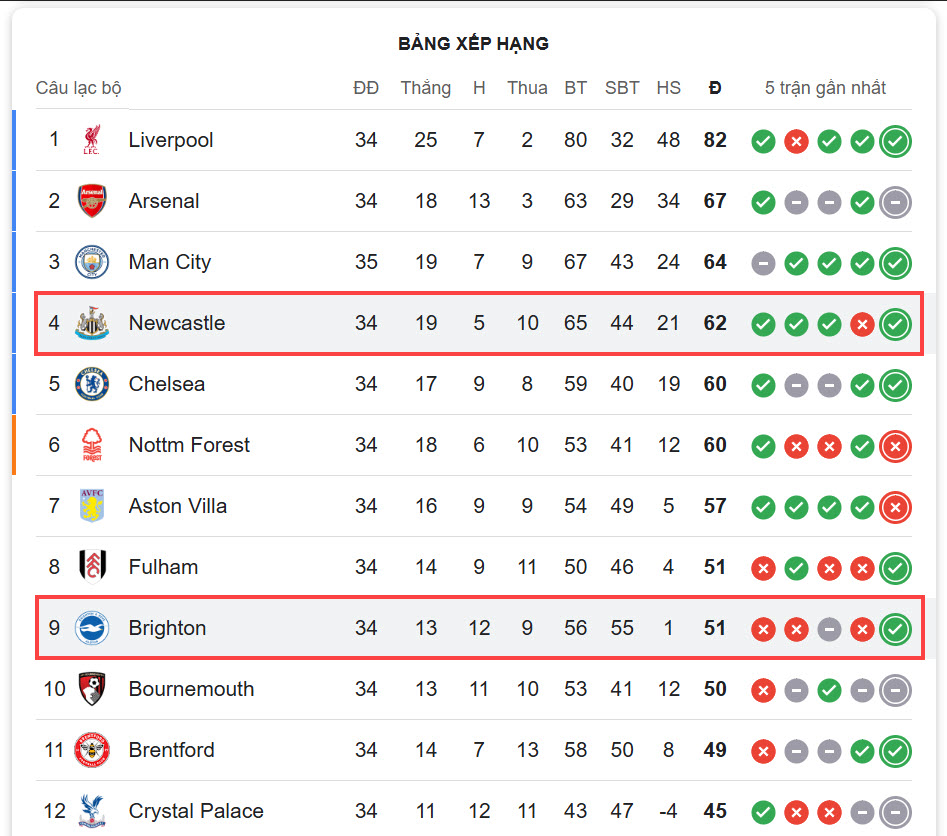
Task: Click the Fulham club crest
Action: pyautogui.click(x=92, y=567)
